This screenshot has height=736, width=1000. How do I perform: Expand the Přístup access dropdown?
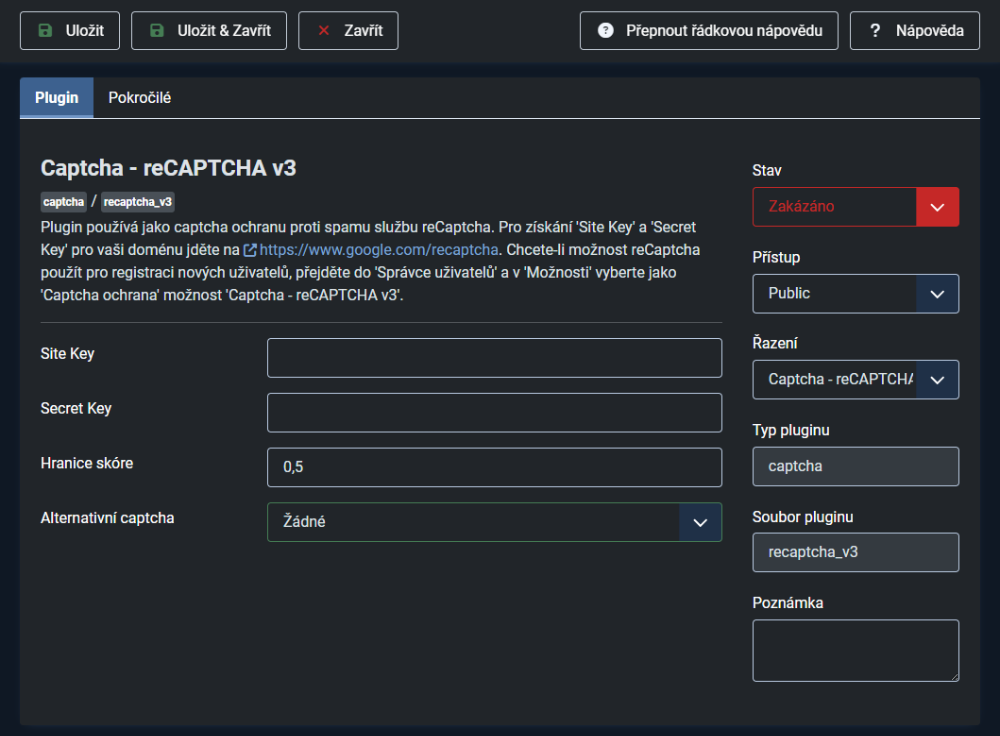855,294
